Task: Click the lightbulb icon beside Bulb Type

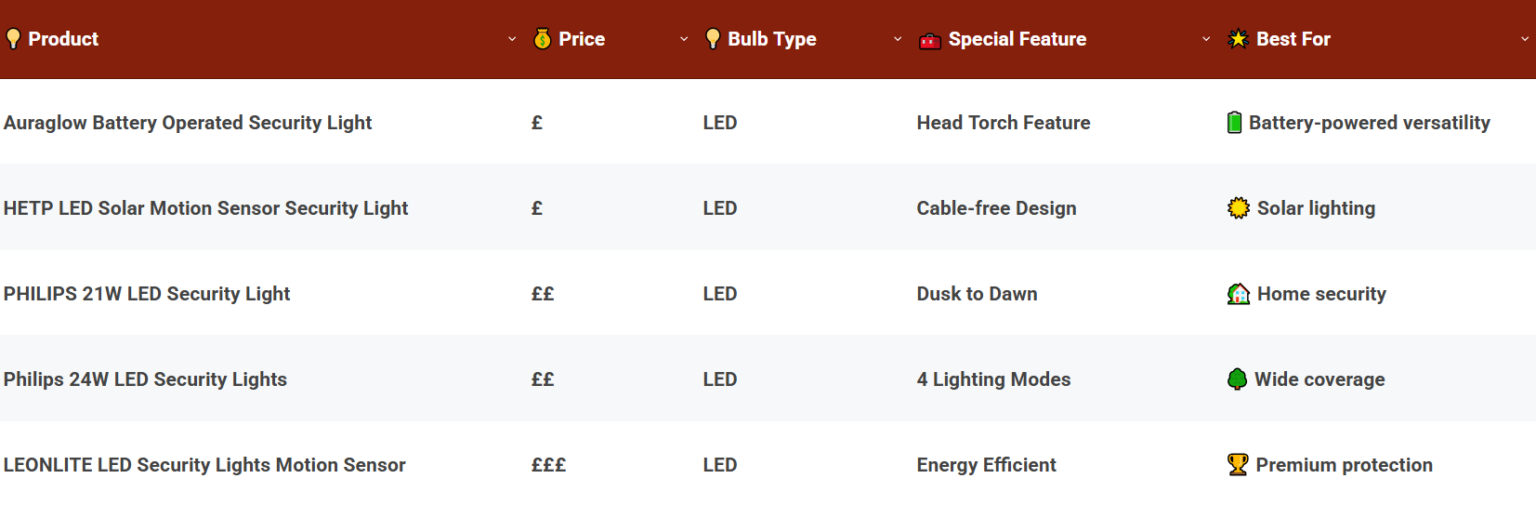Action: (x=712, y=39)
